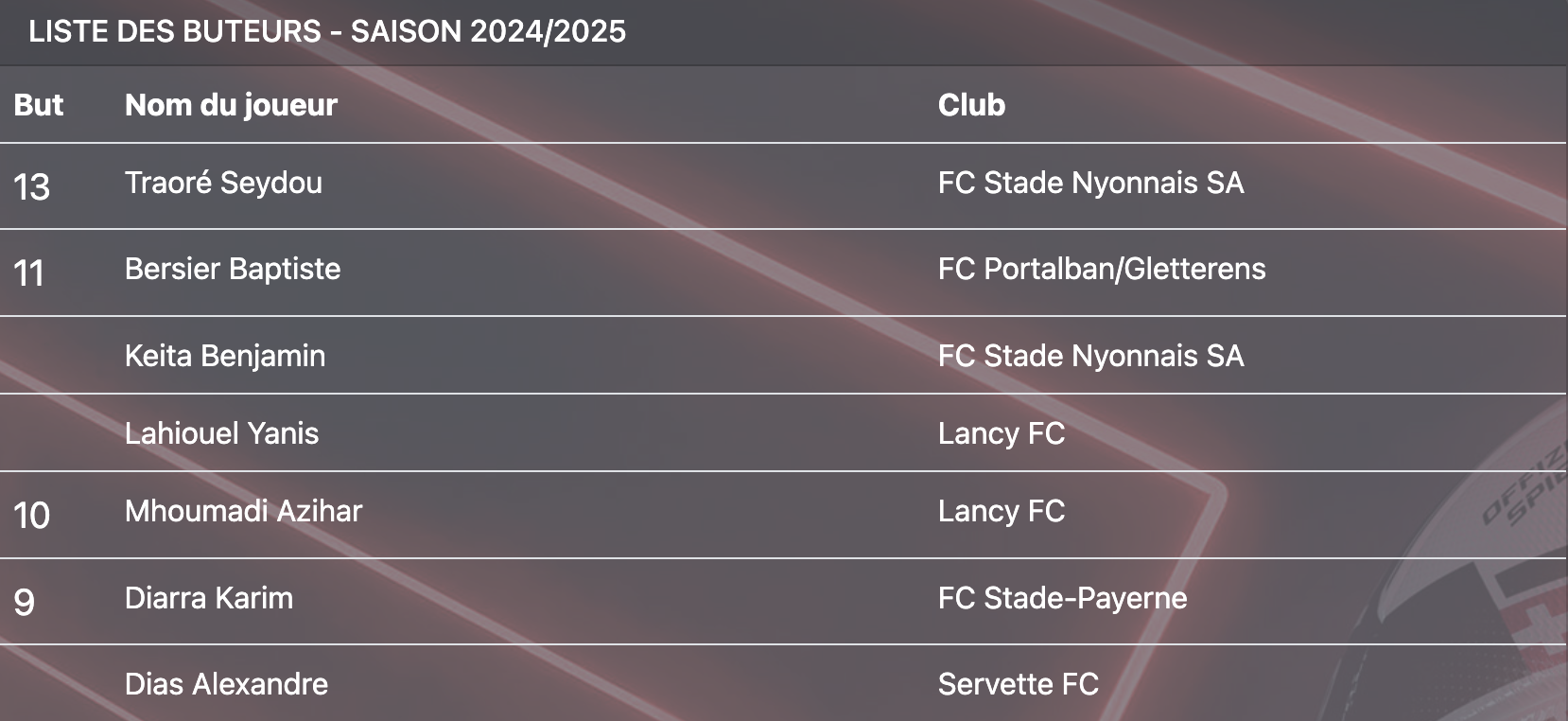1568x721 pixels.
Task: Click the goal count 13
Action: (x=31, y=186)
